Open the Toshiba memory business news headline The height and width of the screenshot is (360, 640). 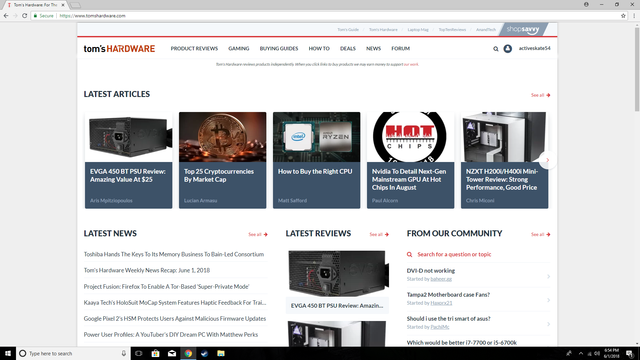click(x=174, y=254)
